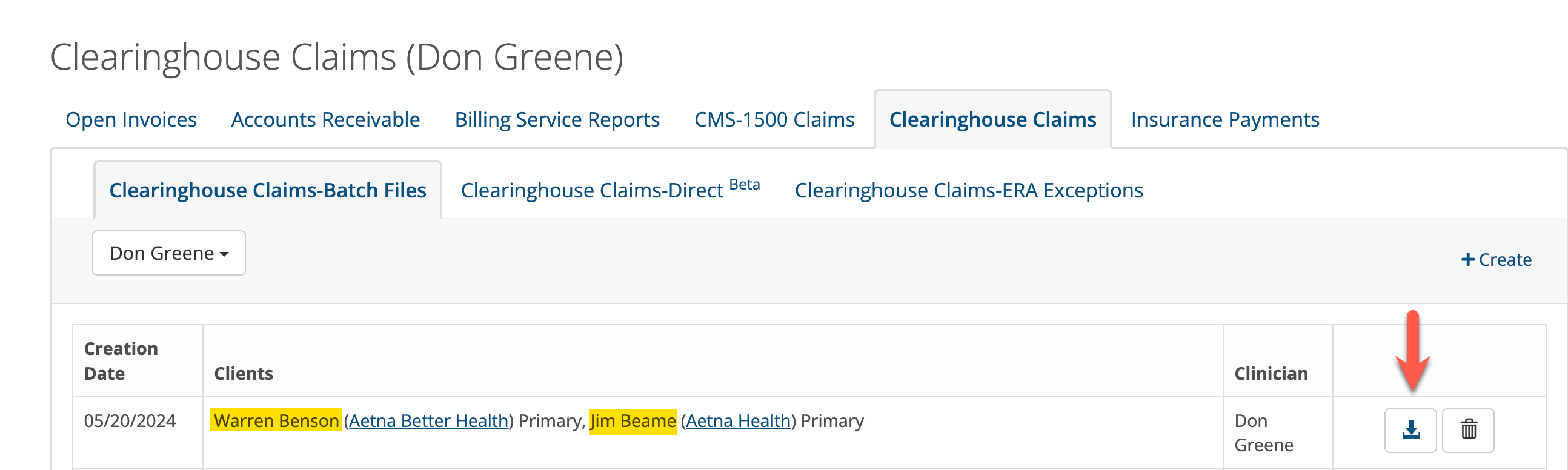Open the Don Greene clinician dropdown
Image resolution: width=1568 pixels, height=470 pixels.
point(168,253)
